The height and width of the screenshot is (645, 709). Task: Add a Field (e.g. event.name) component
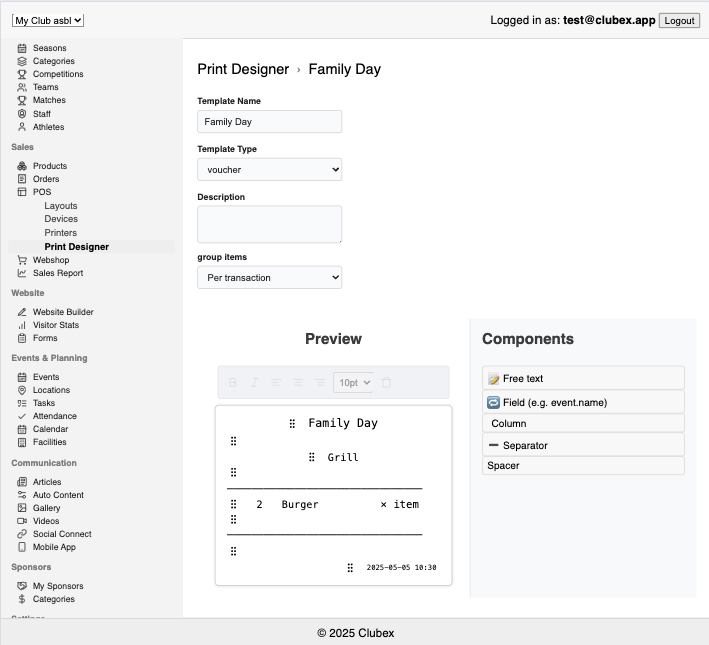click(x=583, y=402)
